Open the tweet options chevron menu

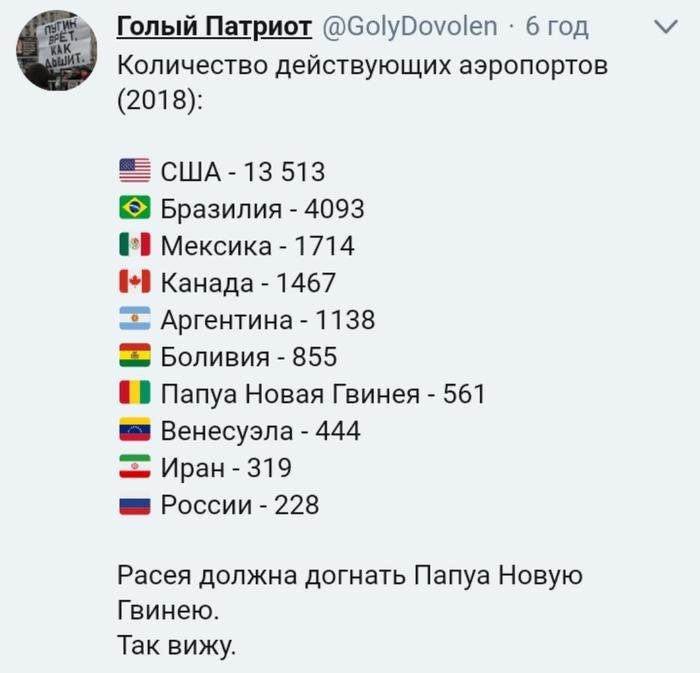click(x=664, y=28)
